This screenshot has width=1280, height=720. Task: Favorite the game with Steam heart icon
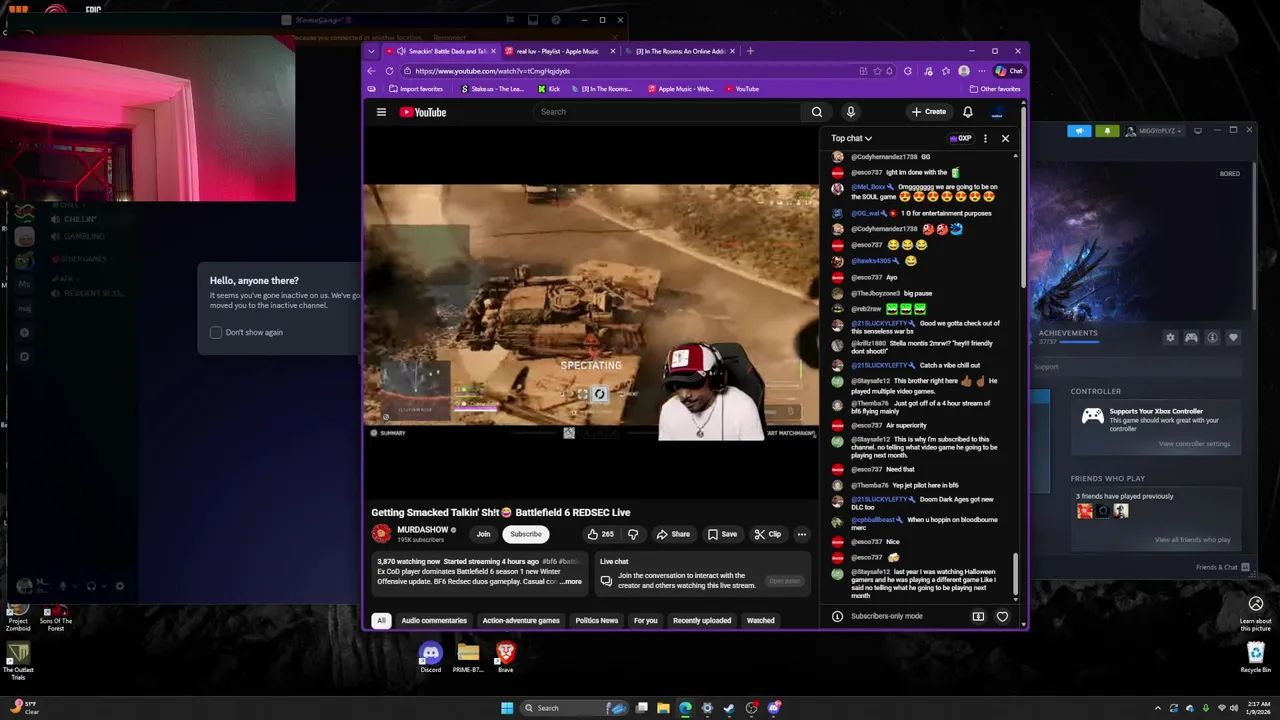tap(1233, 338)
